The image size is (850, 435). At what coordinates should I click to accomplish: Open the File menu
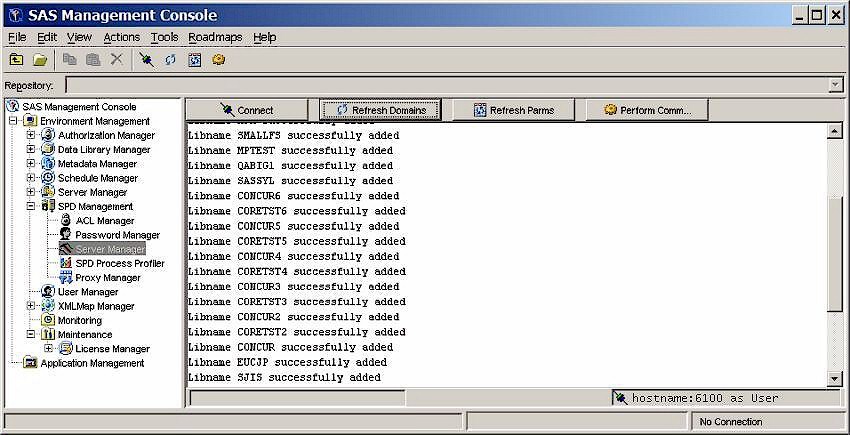click(x=17, y=37)
